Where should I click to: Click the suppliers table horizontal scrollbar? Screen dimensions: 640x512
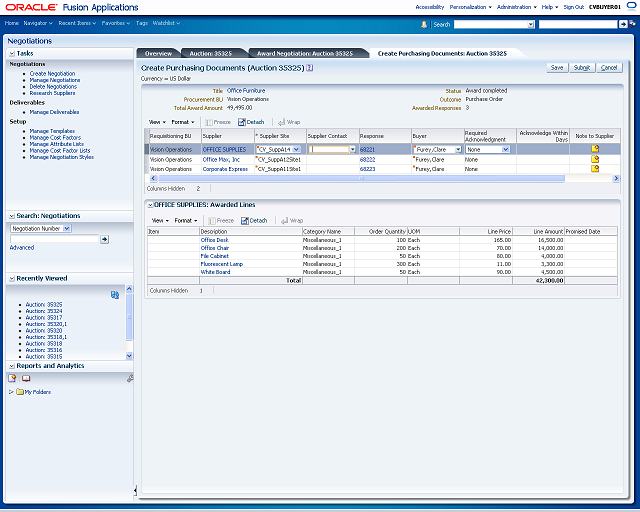coord(361,178)
